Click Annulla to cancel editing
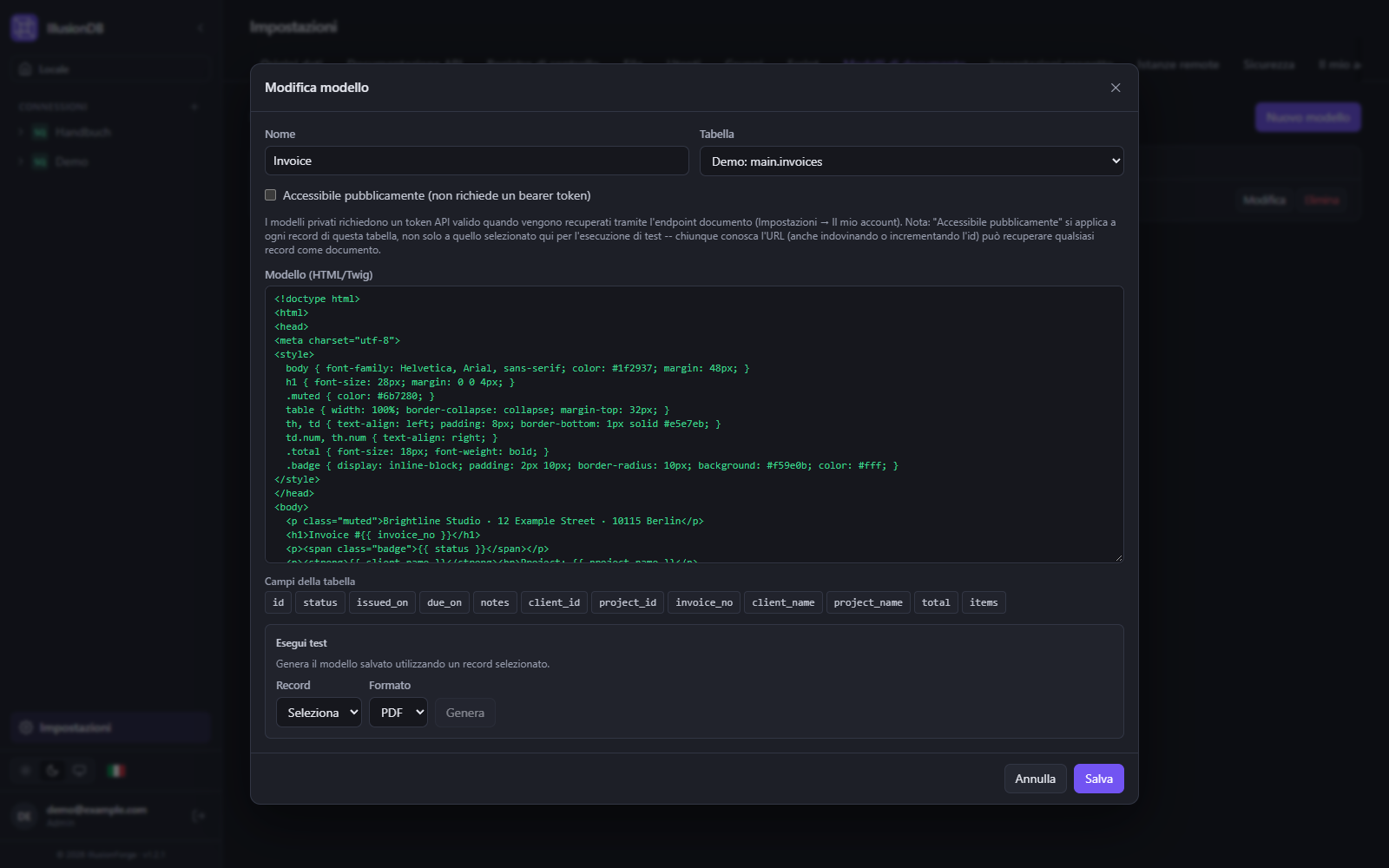 pos(1036,779)
